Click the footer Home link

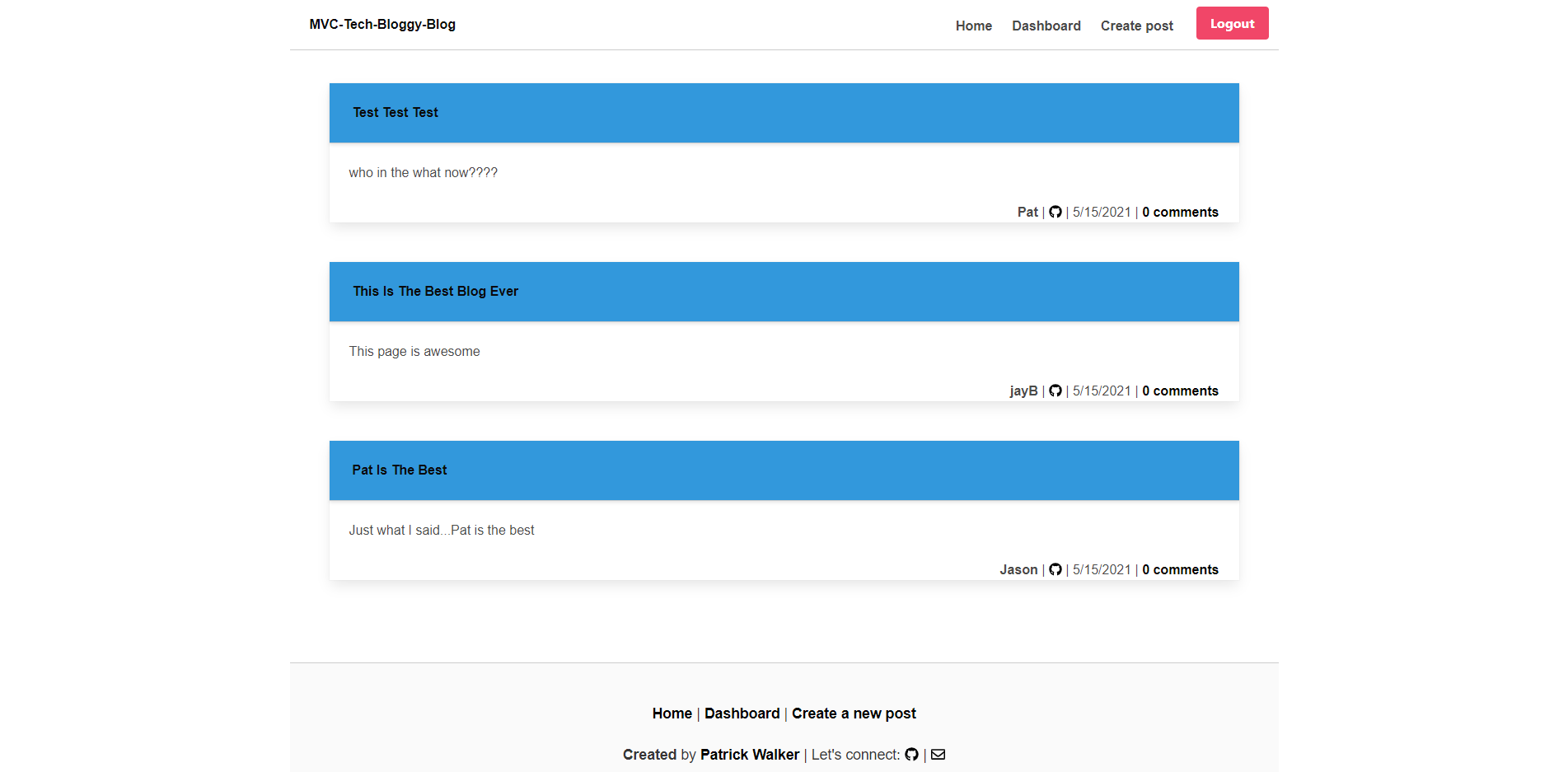pyautogui.click(x=672, y=714)
